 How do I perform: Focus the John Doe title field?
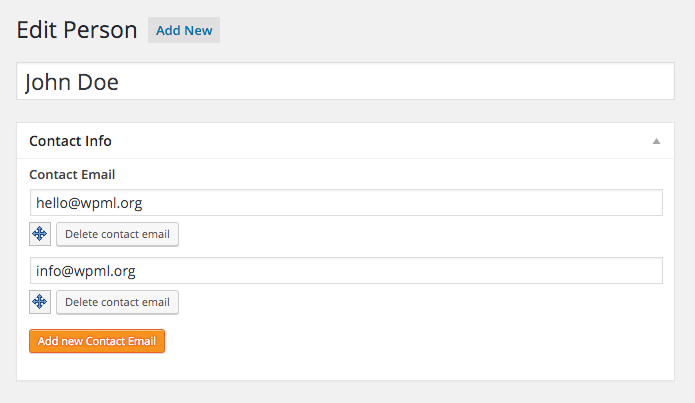click(x=345, y=81)
